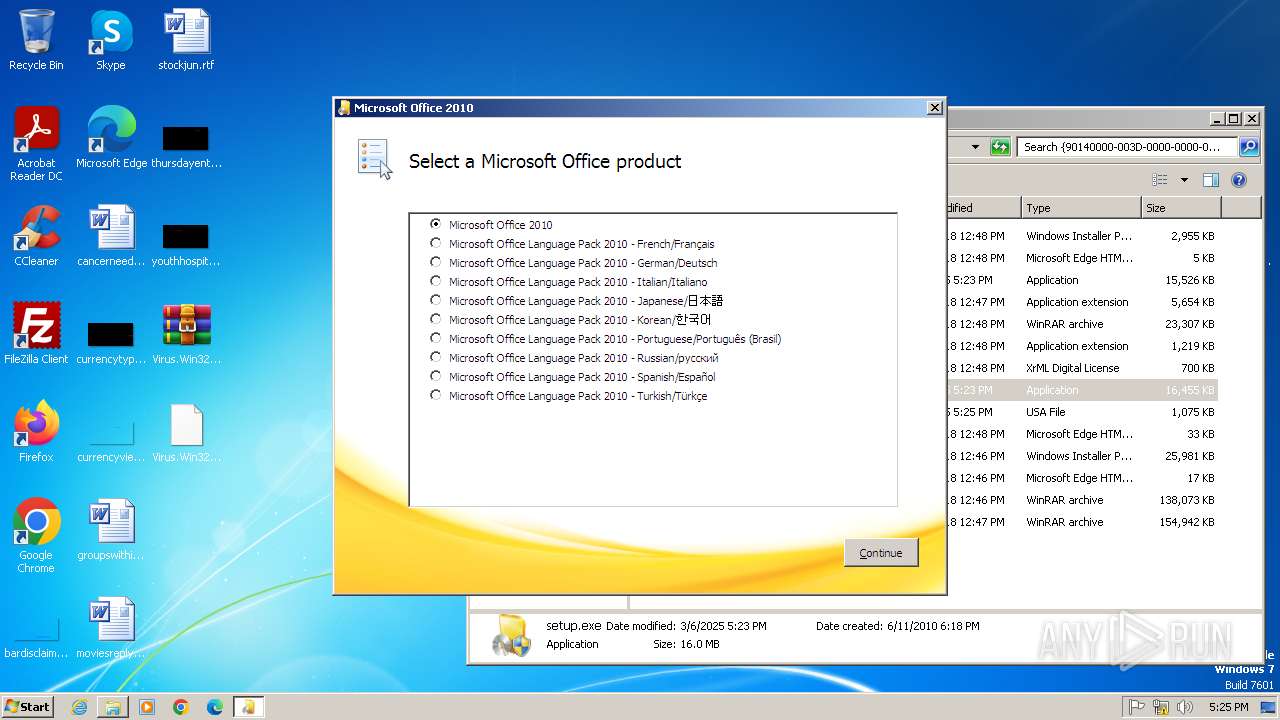Open the Skype desktop shortcut

click(x=110, y=40)
